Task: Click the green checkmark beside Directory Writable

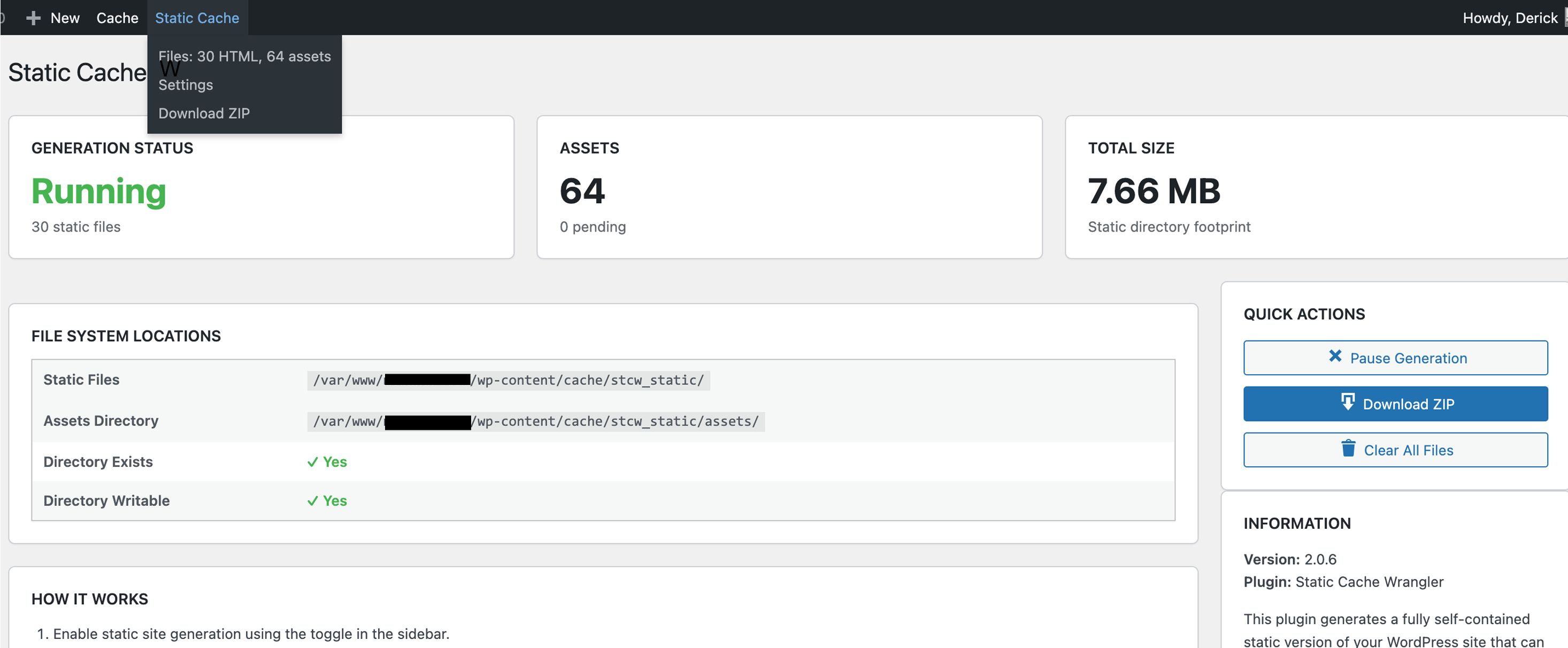Action: click(x=313, y=501)
